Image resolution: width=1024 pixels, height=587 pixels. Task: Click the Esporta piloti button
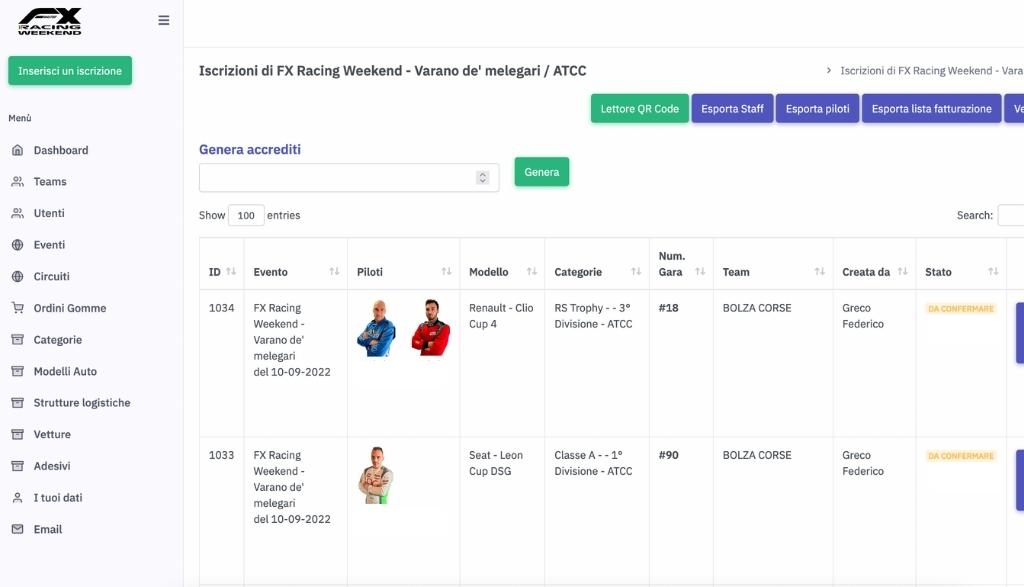pyautogui.click(x=818, y=109)
